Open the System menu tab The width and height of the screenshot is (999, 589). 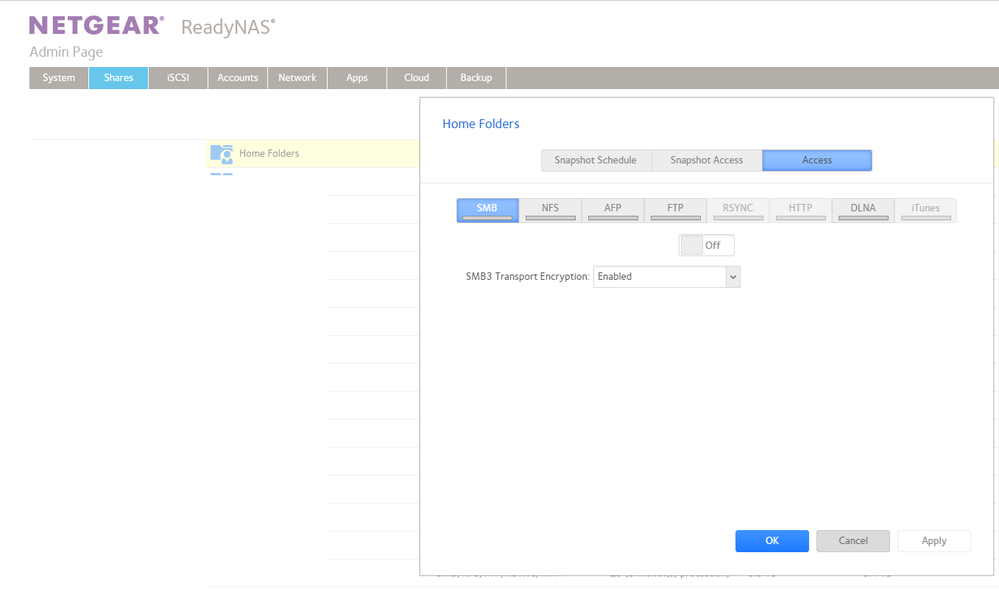59,78
